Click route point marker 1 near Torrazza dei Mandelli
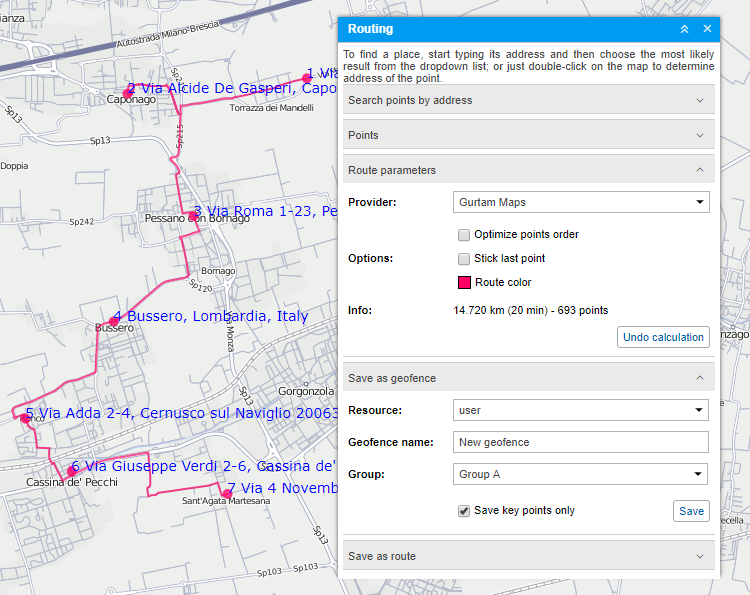Image resolution: width=750 pixels, height=595 pixels. click(x=307, y=78)
